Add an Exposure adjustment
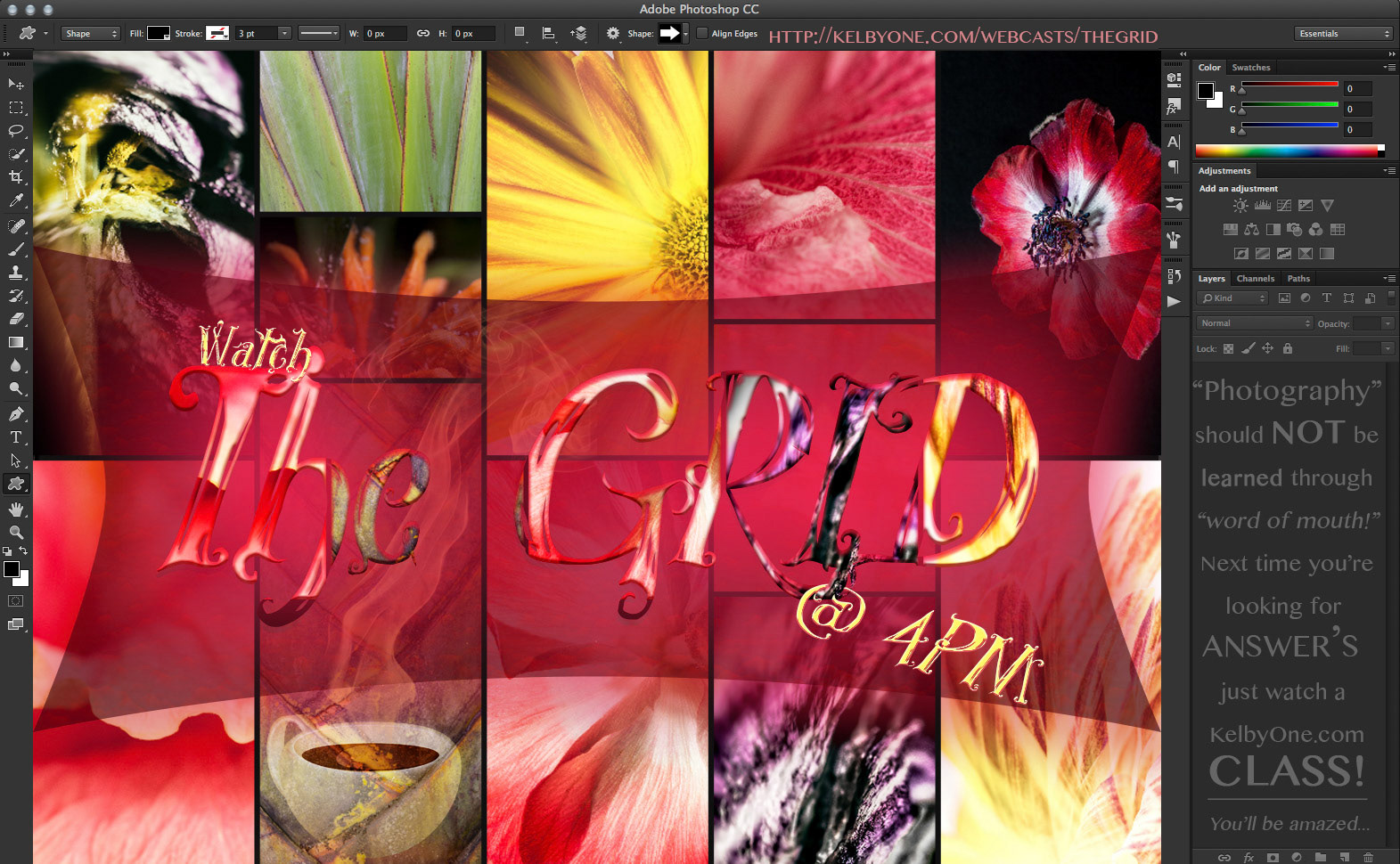The height and width of the screenshot is (864, 1400). (x=1306, y=206)
